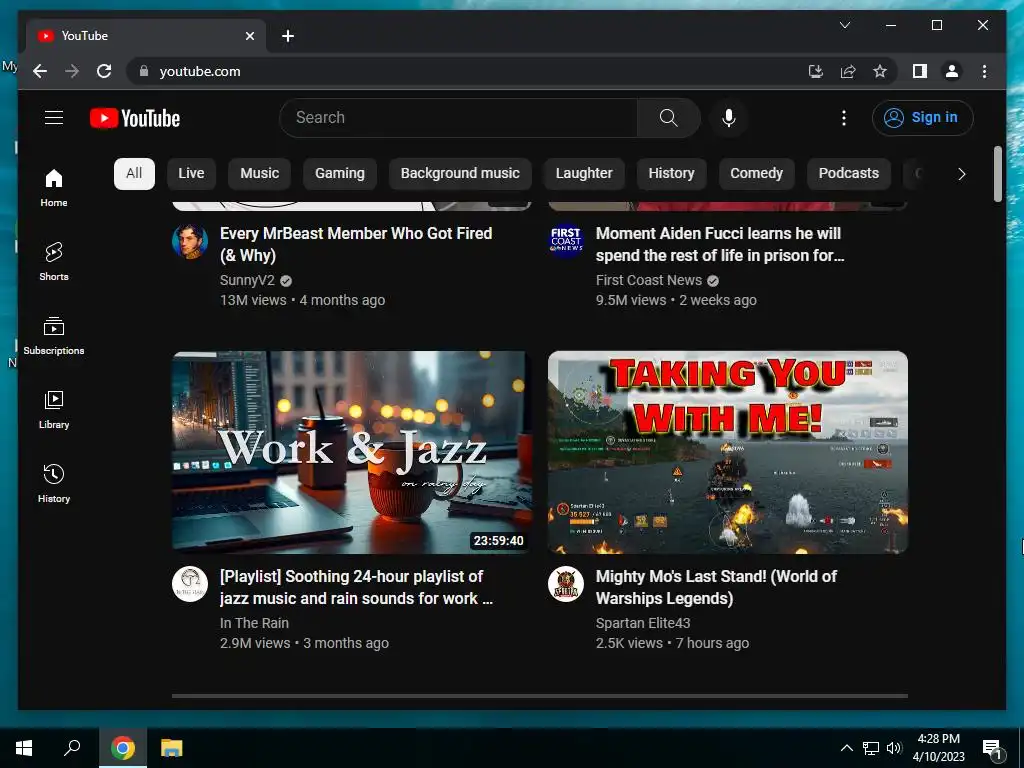Go to Home in sidebar
The width and height of the screenshot is (1024, 768).
coord(54,188)
